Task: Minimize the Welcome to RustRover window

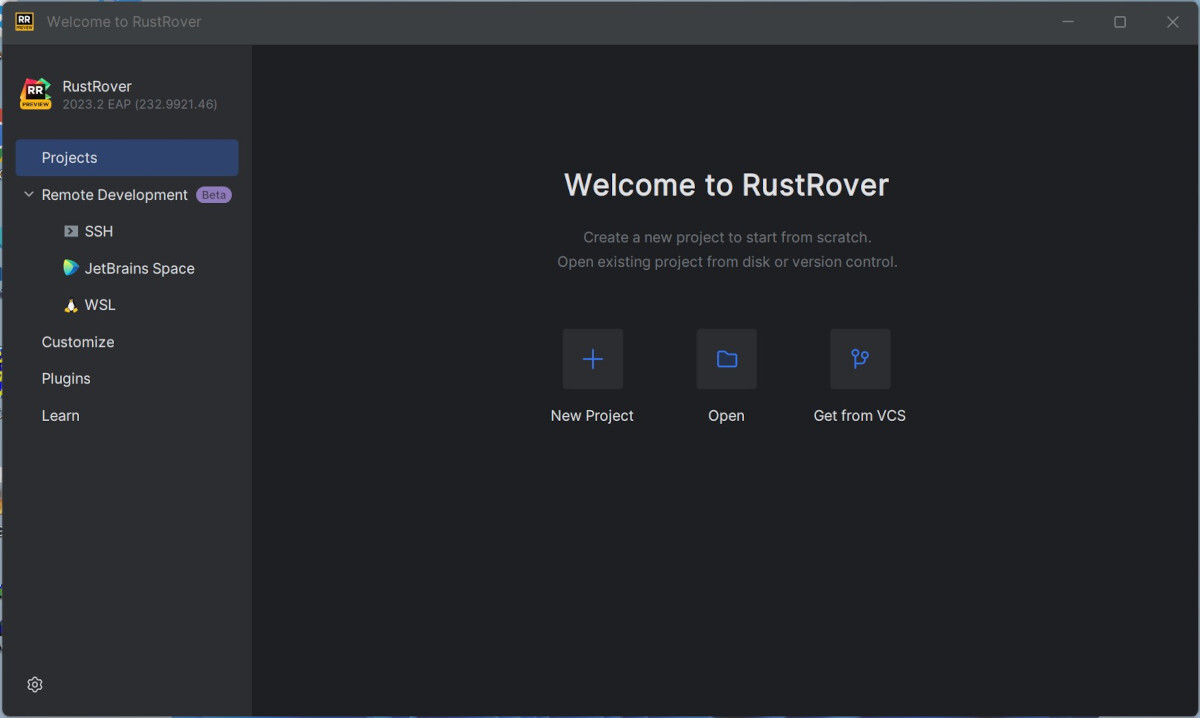Action: coord(1068,22)
